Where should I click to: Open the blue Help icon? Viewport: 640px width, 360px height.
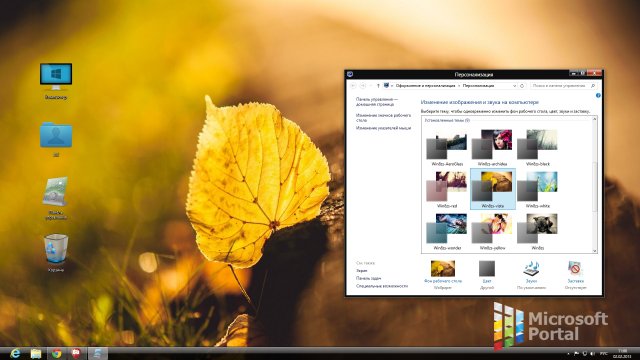pos(598,96)
